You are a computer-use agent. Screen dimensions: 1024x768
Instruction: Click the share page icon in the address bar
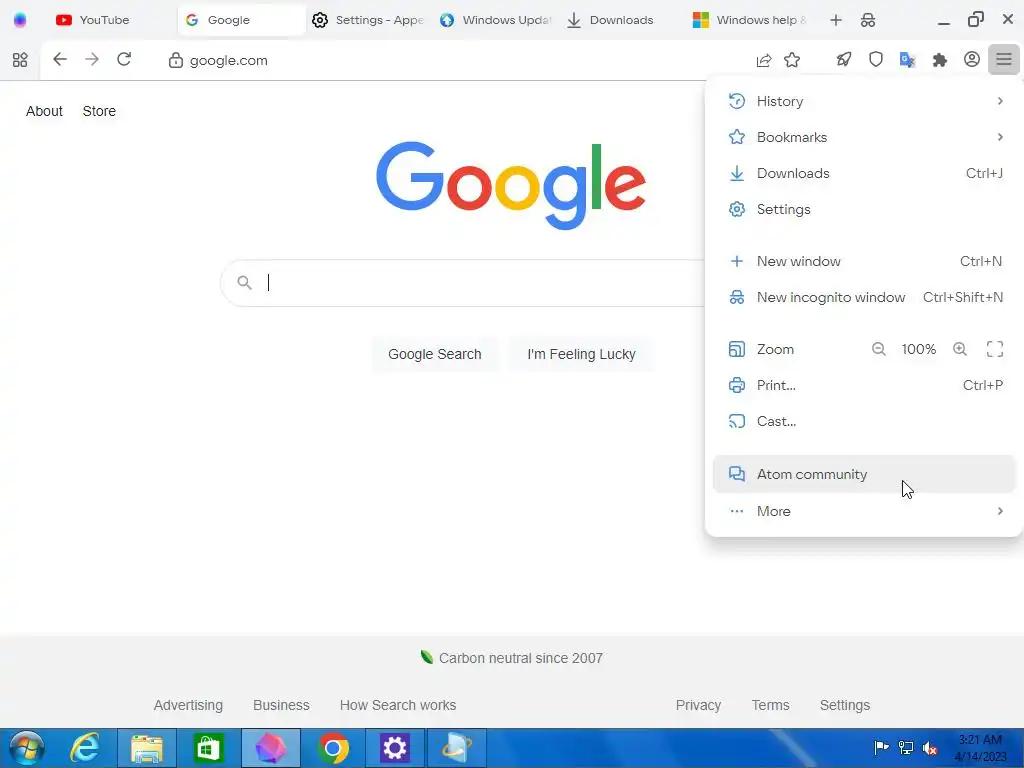pos(763,60)
